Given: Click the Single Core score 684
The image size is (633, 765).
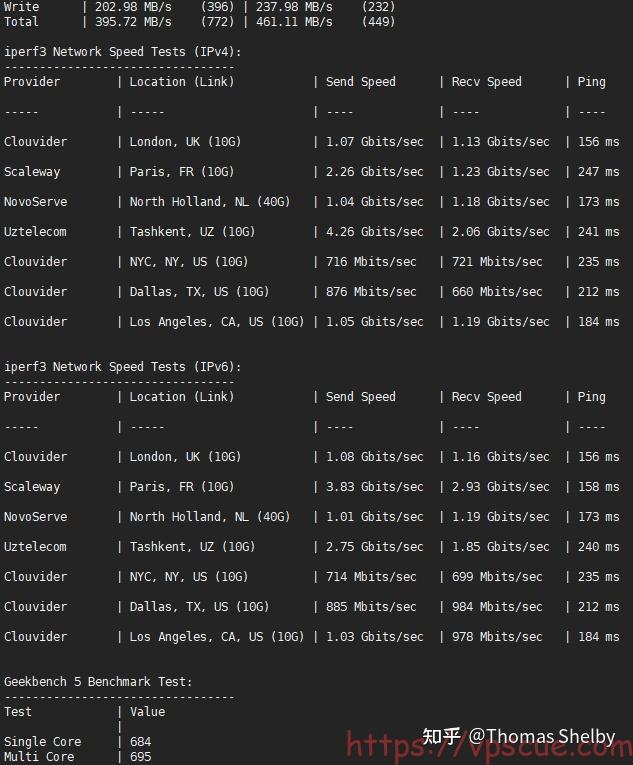Looking at the screenshot, I should coord(140,742).
